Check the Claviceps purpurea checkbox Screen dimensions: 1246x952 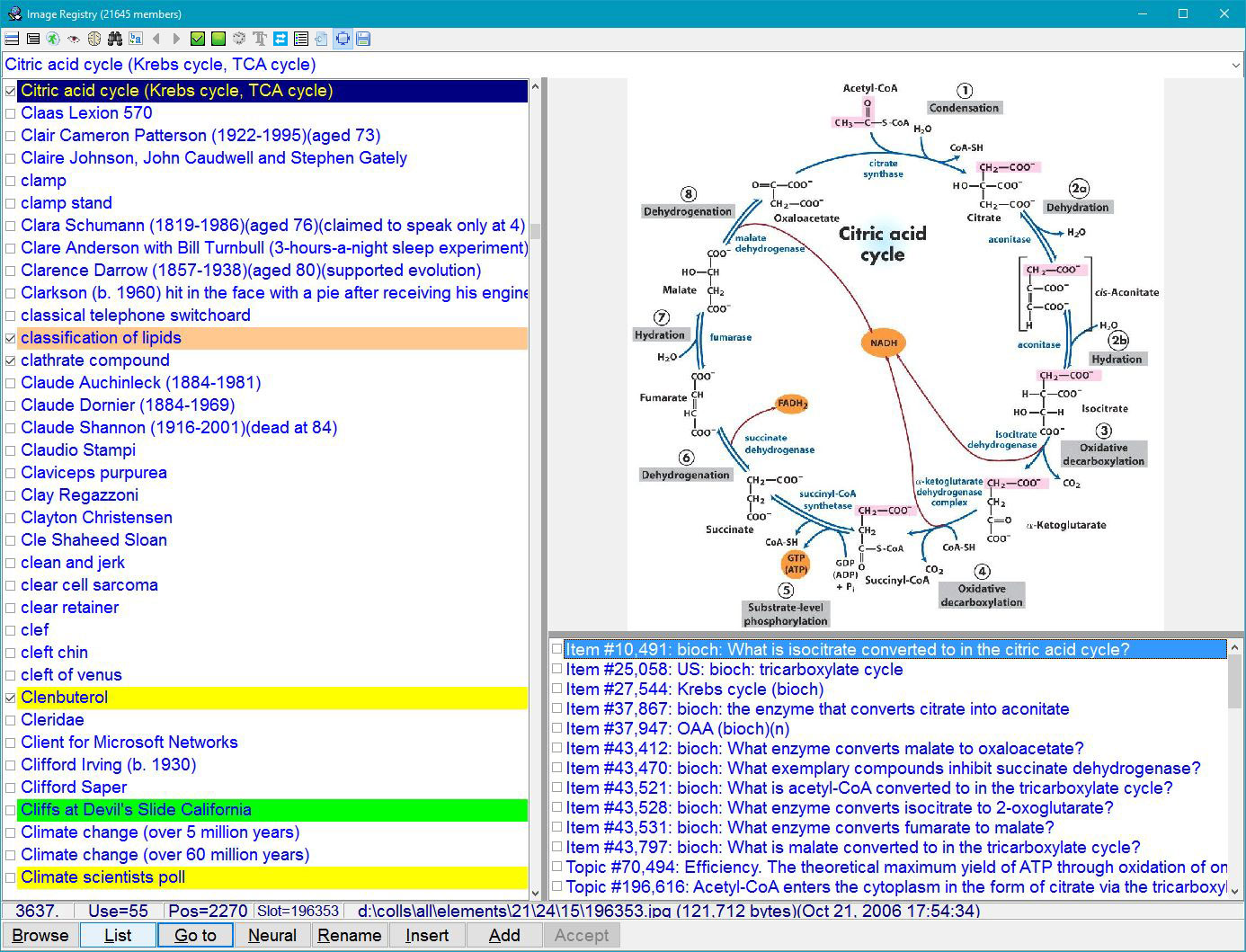click(x=11, y=473)
